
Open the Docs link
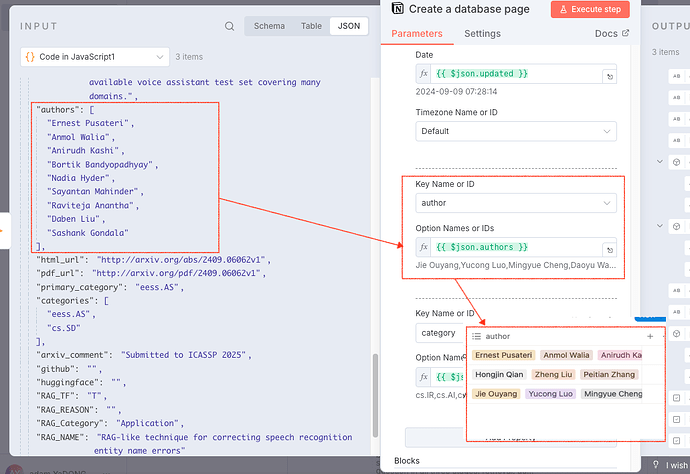click(612, 34)
